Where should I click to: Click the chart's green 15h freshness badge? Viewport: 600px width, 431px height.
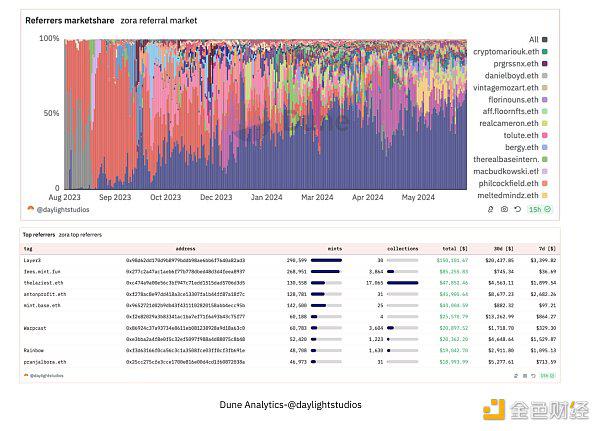click(540, 209)
